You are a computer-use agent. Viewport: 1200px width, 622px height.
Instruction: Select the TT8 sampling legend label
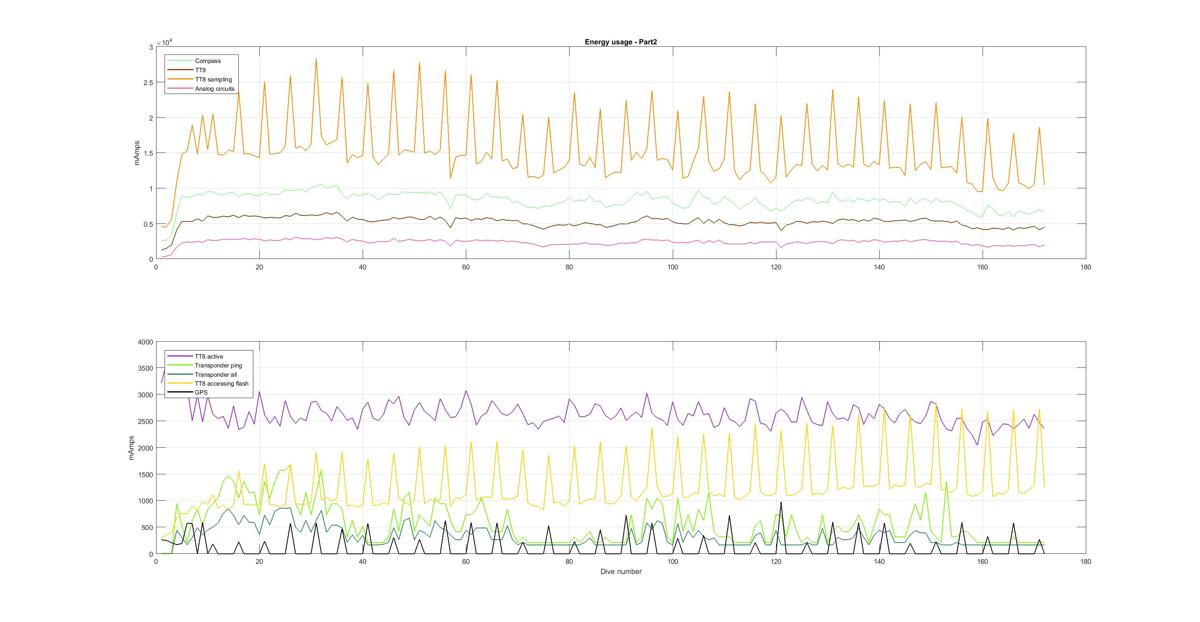(214, 79)
